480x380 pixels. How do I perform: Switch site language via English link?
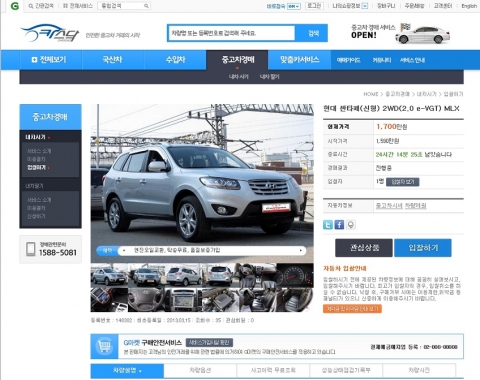(x=469, y=6)
